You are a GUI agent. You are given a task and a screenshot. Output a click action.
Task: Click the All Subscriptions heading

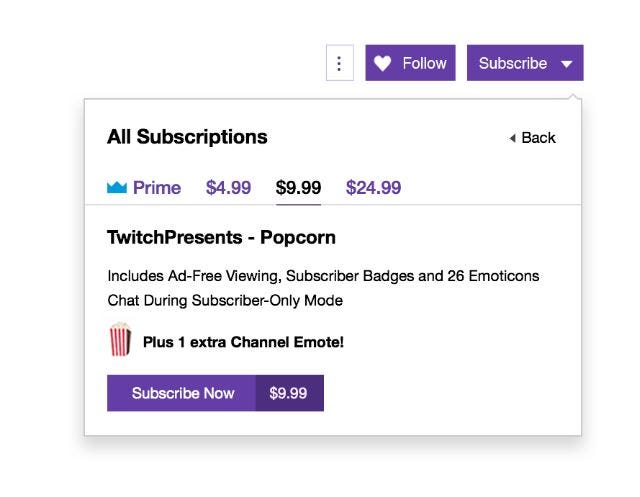[187, 137]
